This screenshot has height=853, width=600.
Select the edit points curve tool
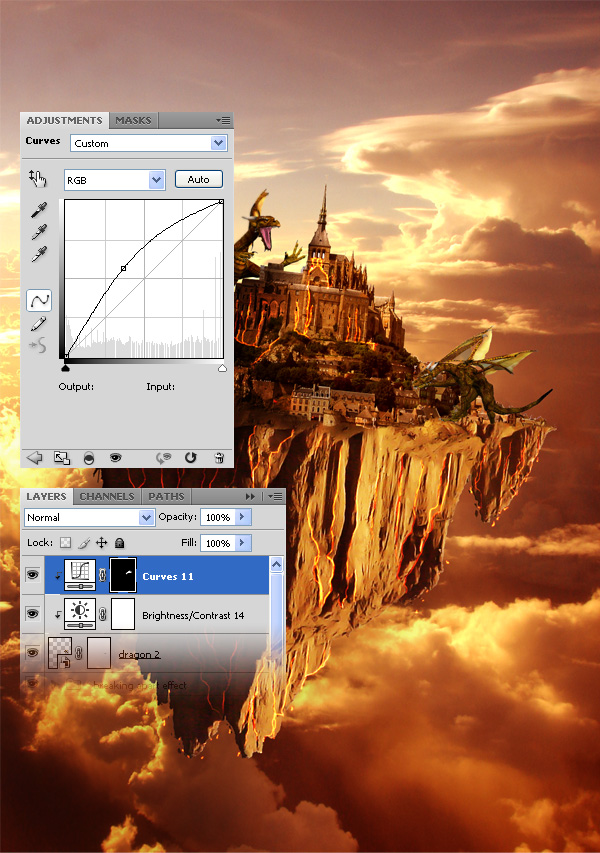[39, 300]
